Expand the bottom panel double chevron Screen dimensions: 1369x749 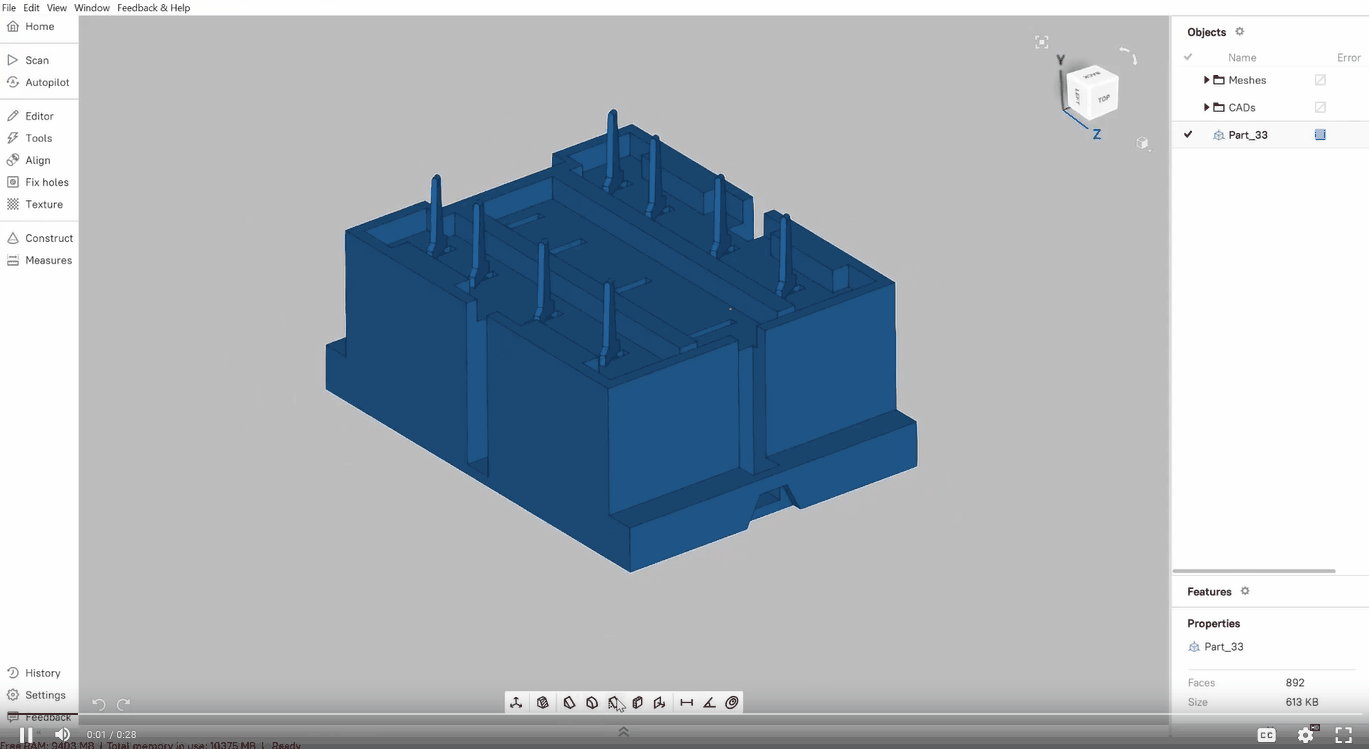(x=623, y=732)
